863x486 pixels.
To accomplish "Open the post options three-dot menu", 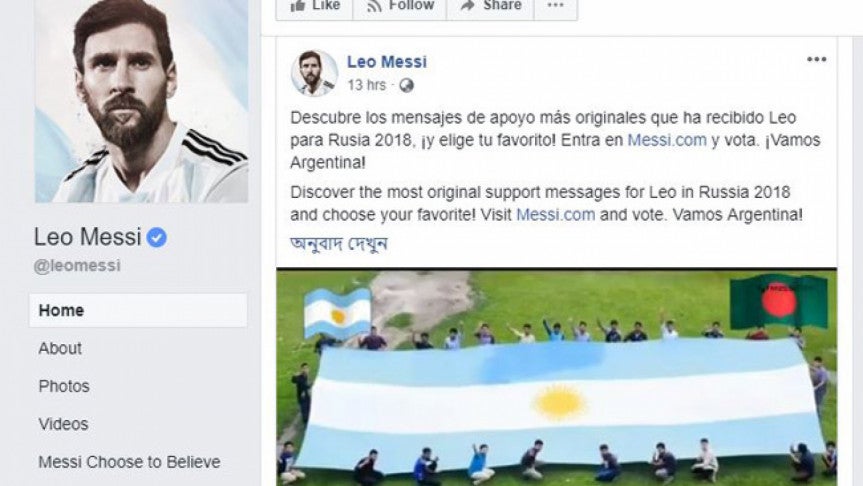I will click(x=816, y=59).
